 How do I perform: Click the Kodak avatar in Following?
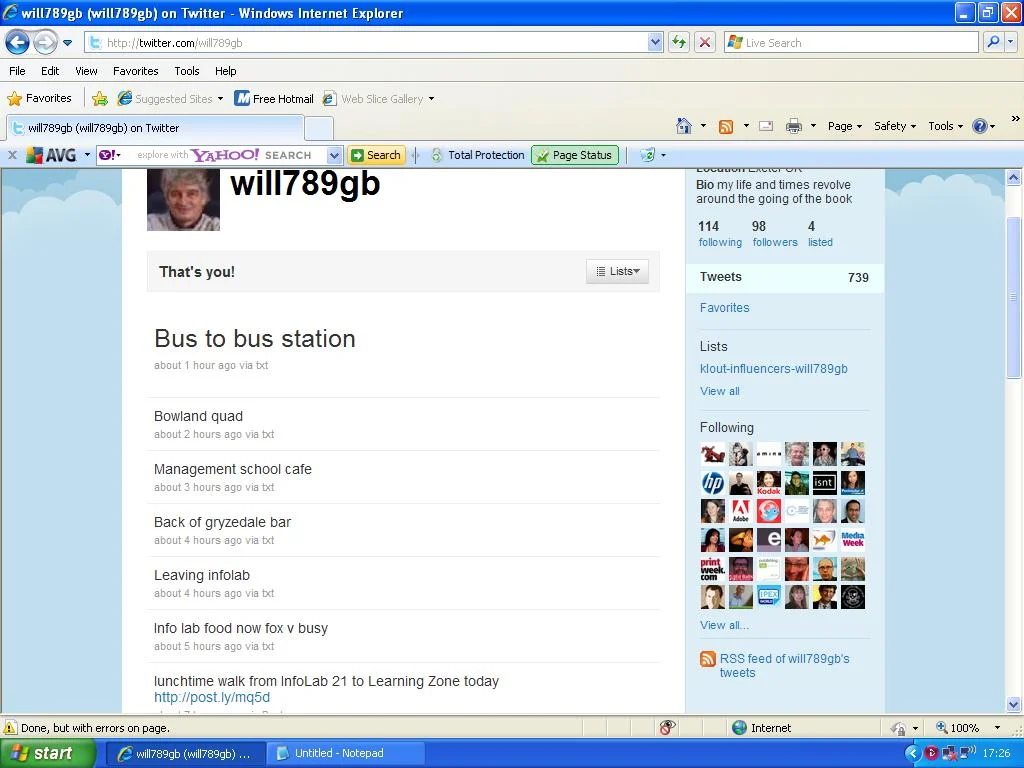coord(769,483)
